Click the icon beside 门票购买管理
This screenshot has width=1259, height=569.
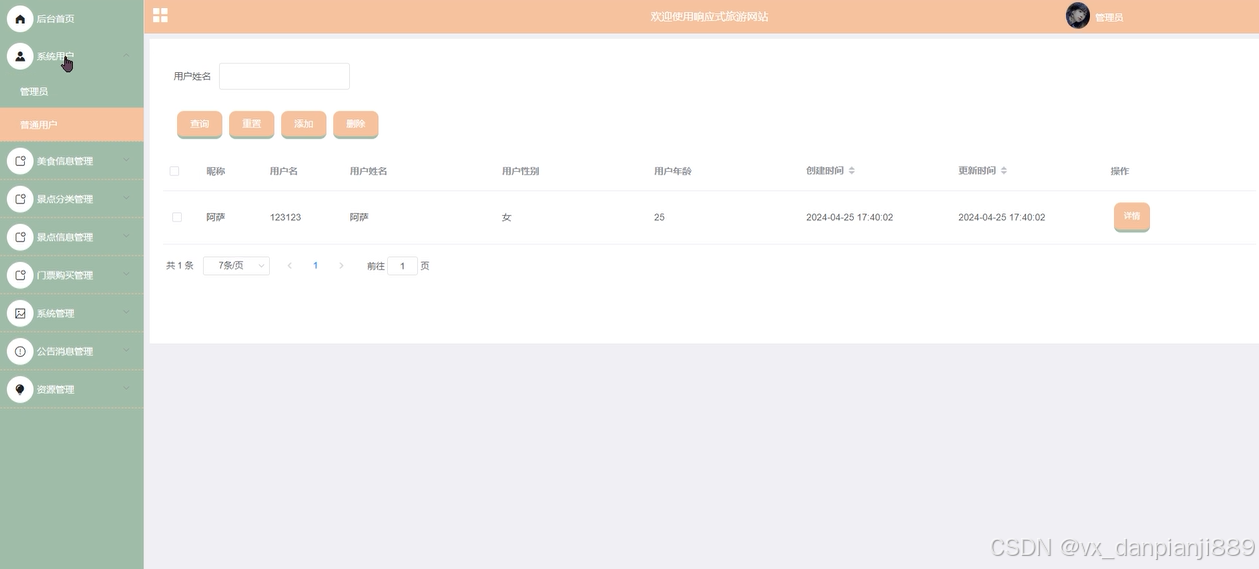[x=20, y=275]
